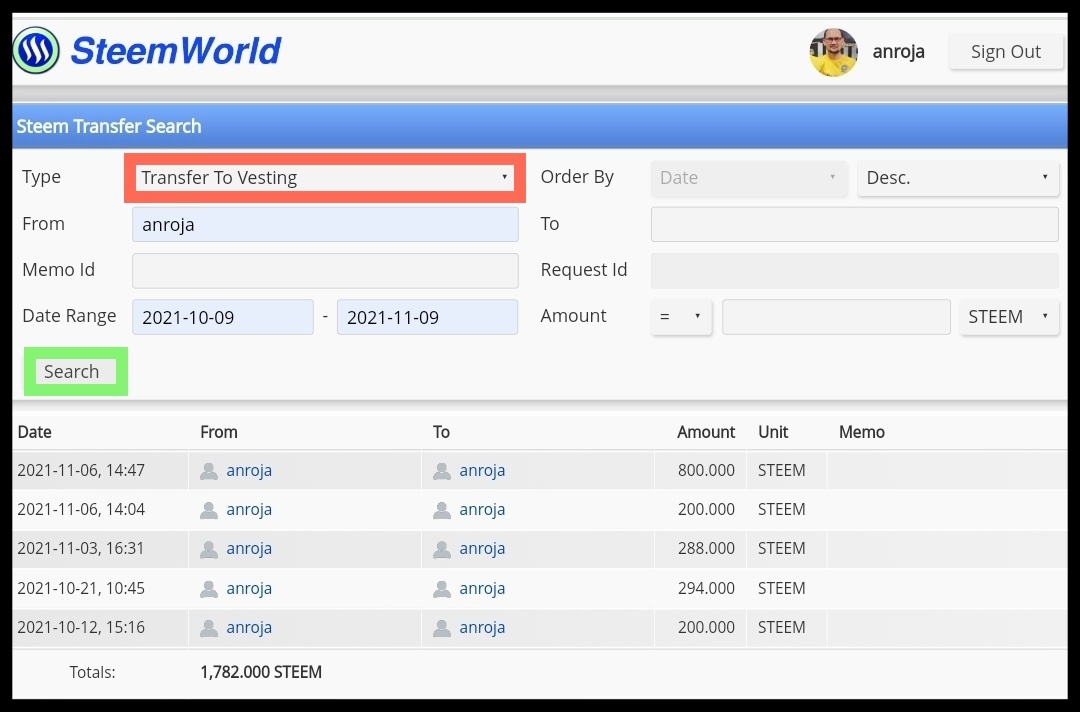This screenshot has height=712, width=1080.
Task: Click the Memo Id input field
Action: click(325, 271)
